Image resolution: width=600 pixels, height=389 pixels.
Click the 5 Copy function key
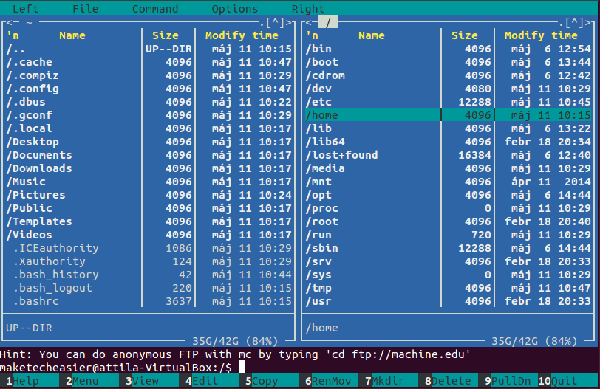tap(269, 381)
